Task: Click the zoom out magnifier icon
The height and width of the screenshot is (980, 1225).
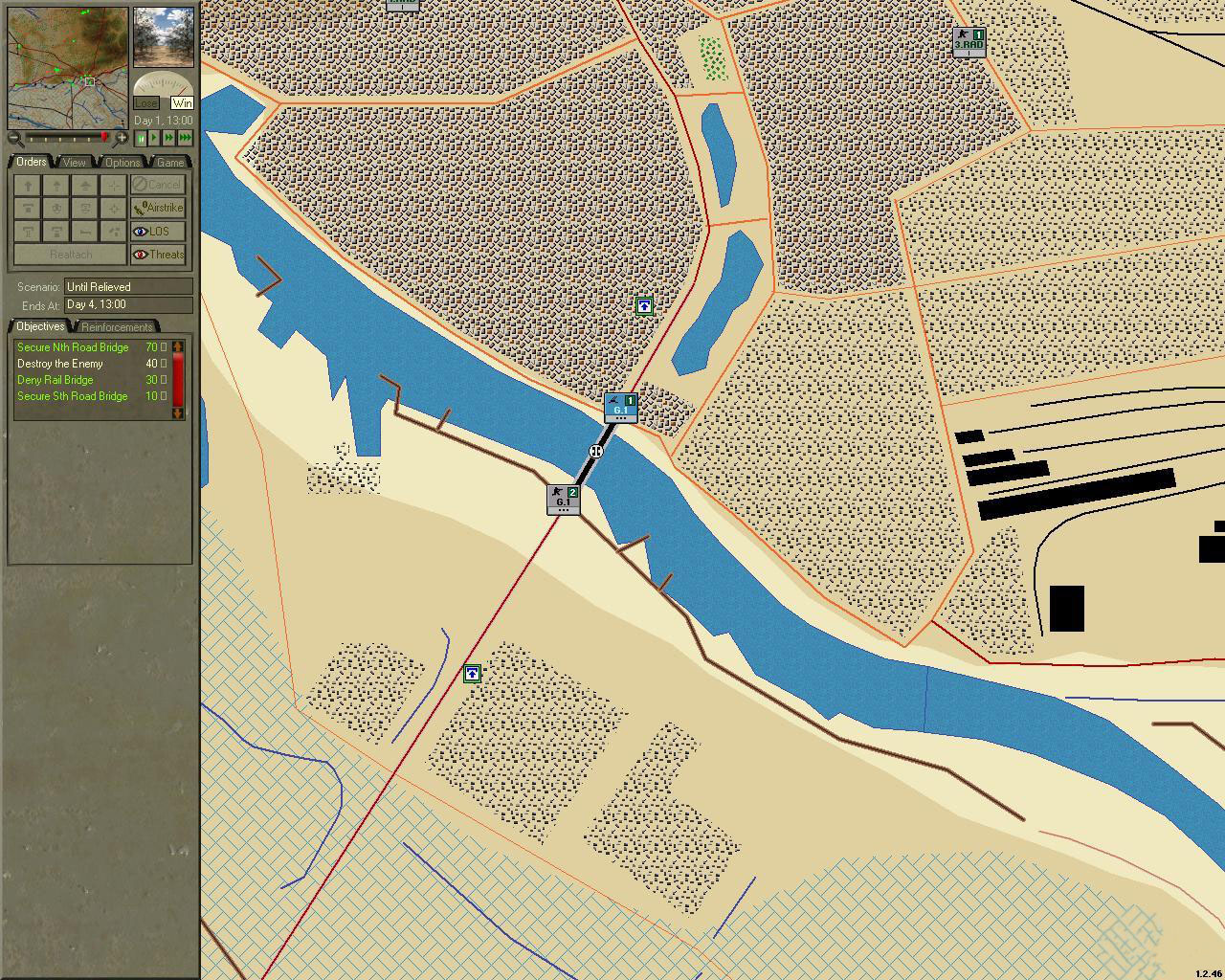Action: click(15, 139)
